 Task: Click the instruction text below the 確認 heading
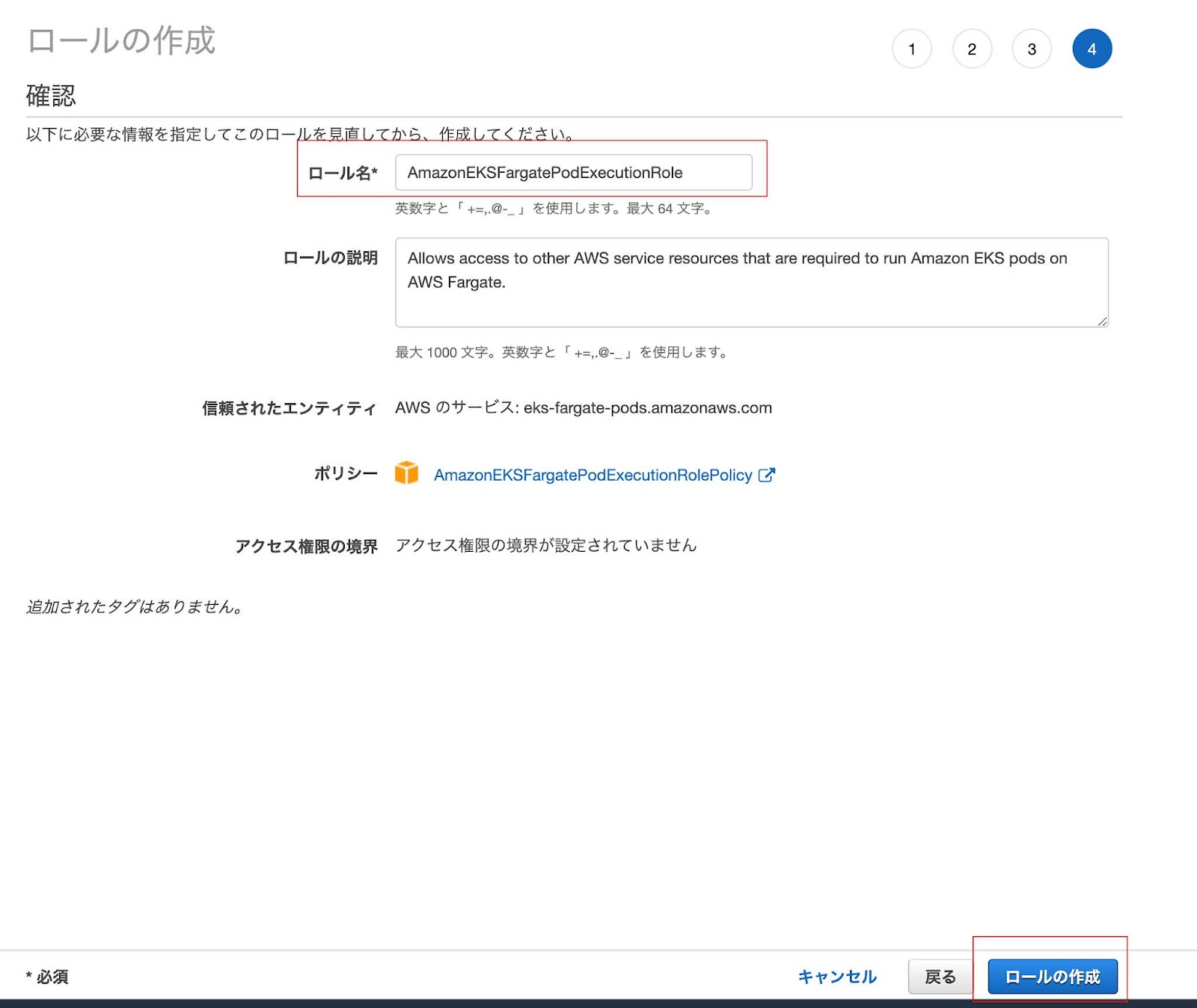[x=301, y=135]
